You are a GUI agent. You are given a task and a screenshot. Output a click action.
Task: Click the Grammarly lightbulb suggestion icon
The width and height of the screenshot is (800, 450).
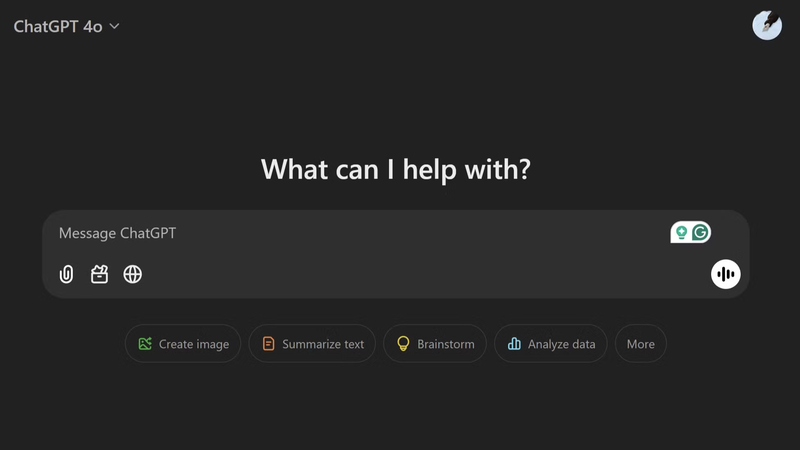pos(681,233)
